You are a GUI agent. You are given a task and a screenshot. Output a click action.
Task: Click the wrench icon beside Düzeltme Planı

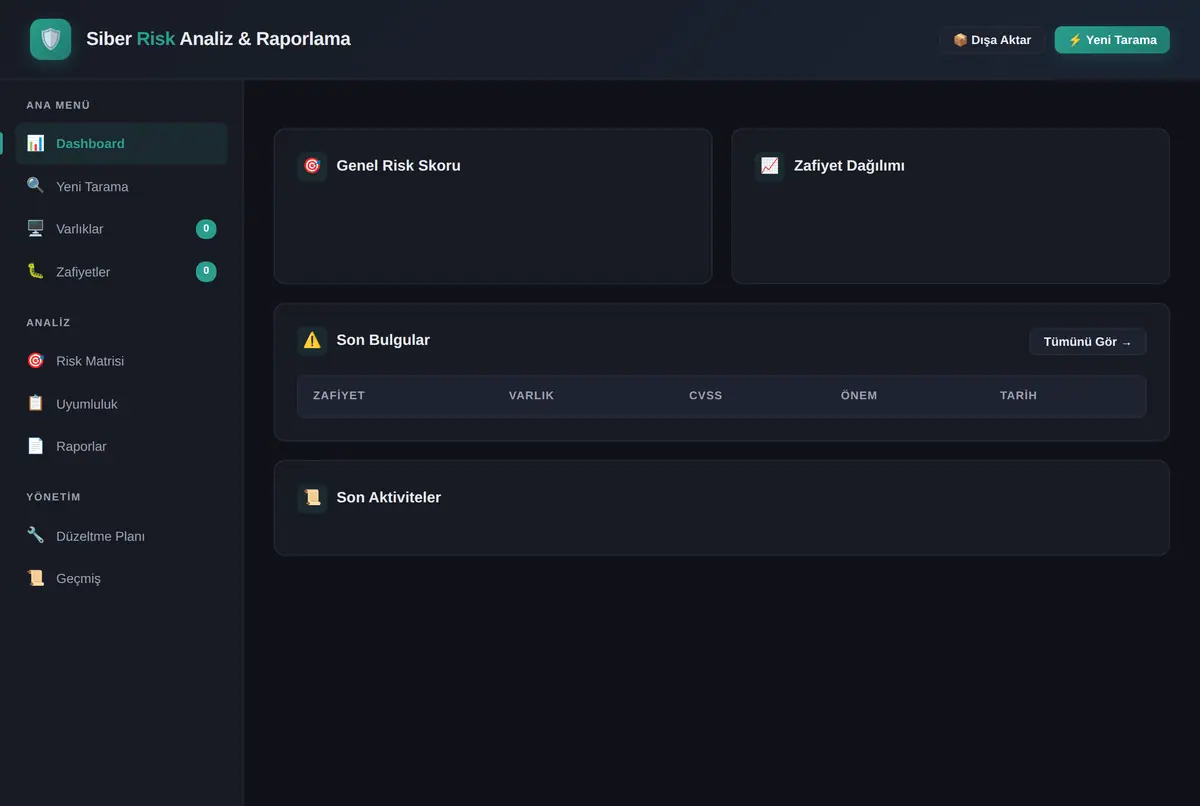36,536
